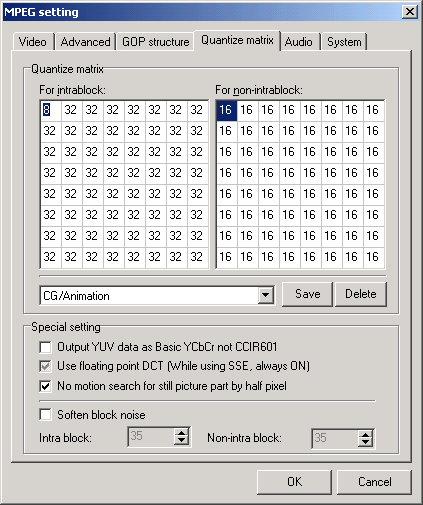
Task: Go to the Audio tab
Action: [x=299, y=42]
